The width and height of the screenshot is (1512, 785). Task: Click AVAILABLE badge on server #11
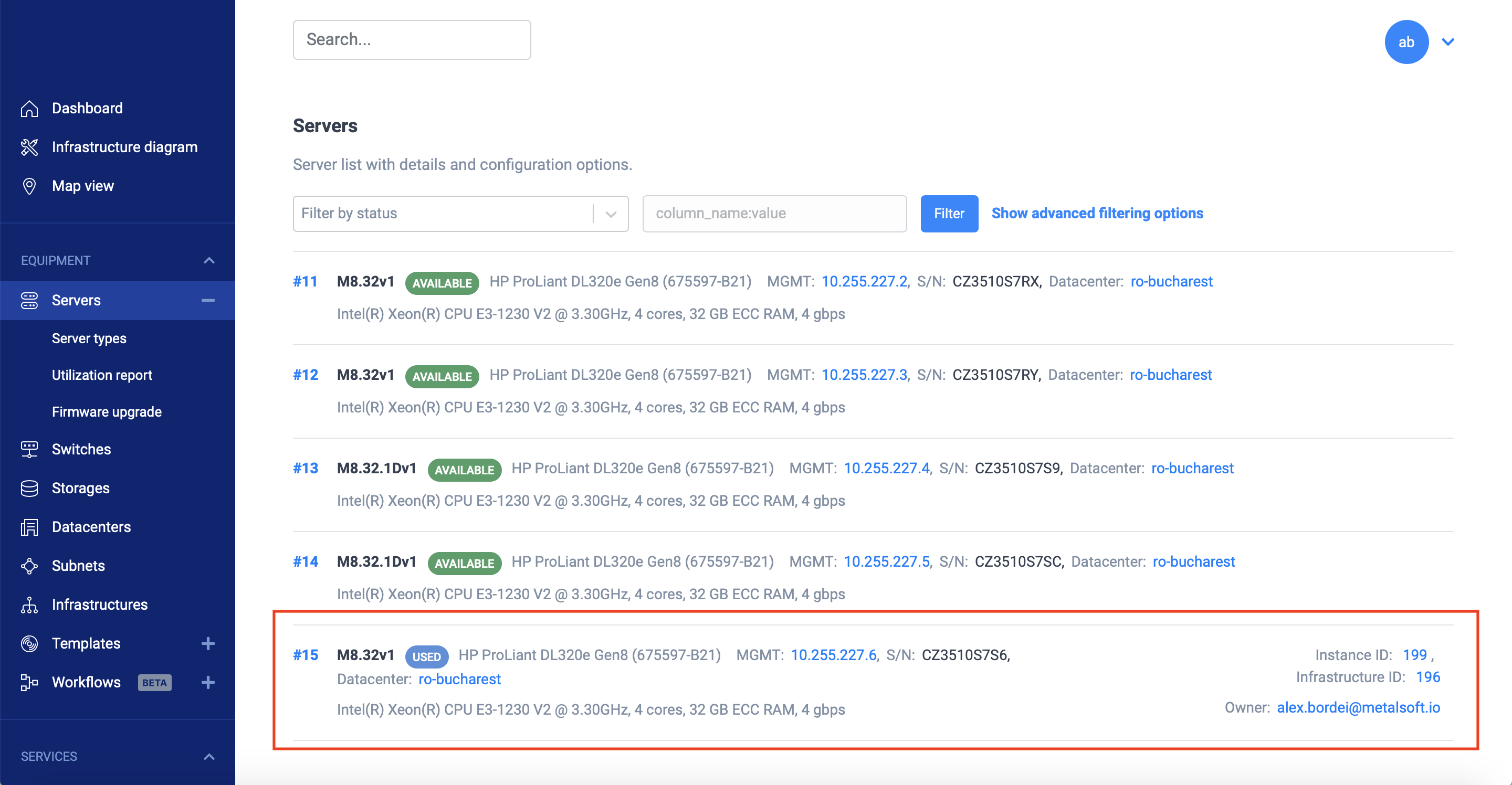442,283
